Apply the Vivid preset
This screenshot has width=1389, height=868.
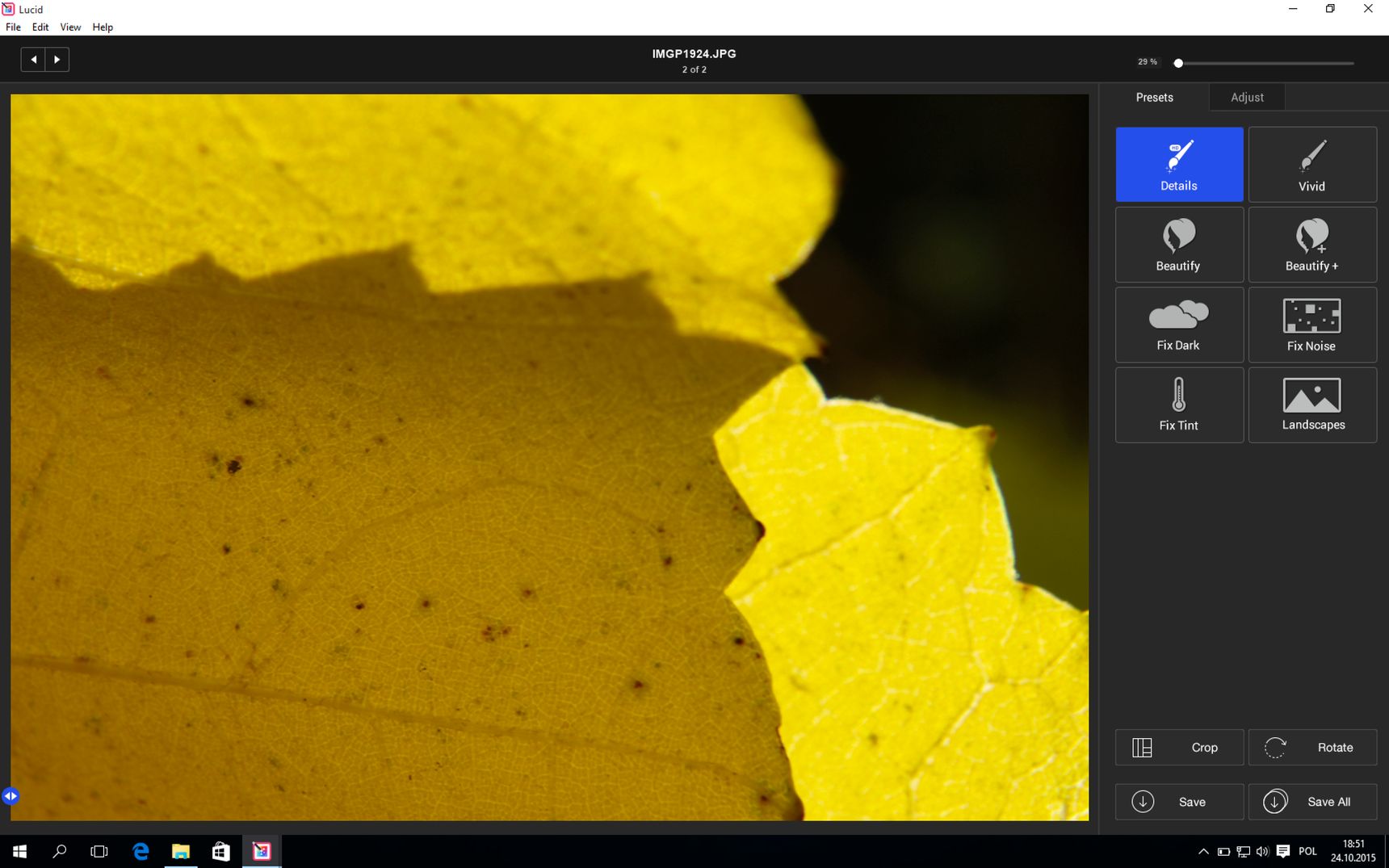[1312, 164]
